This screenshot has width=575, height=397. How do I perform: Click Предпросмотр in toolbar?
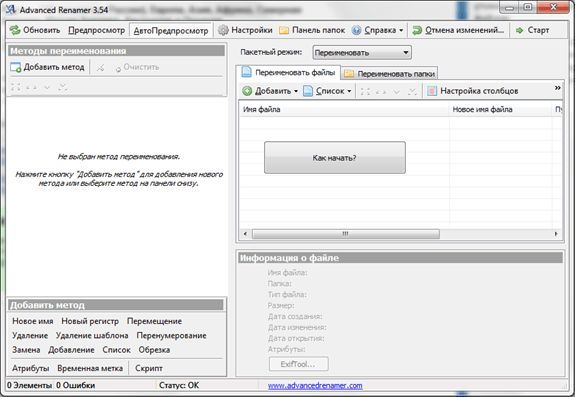[96, 30]
